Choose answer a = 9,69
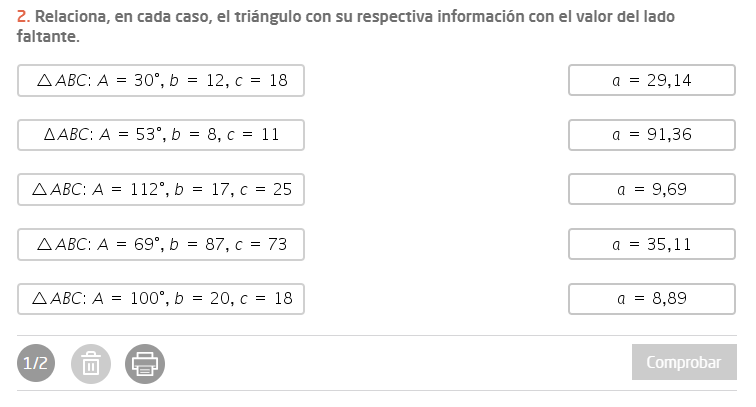Viewport: 756px width, 407px height. click(652, 189)
